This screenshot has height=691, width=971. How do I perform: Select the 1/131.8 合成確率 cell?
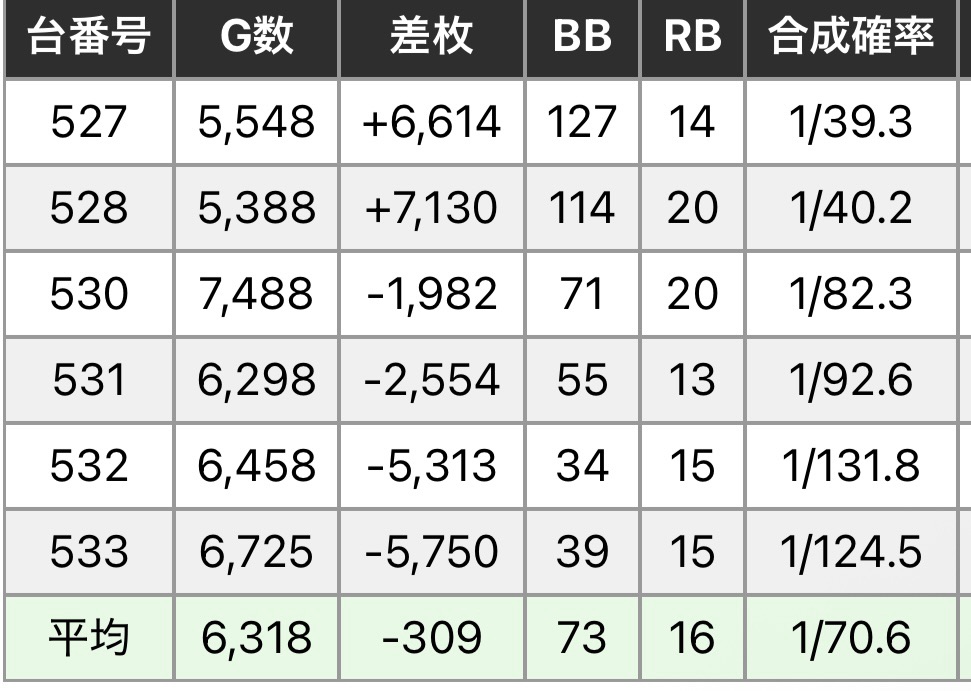(x=851, y=466)
